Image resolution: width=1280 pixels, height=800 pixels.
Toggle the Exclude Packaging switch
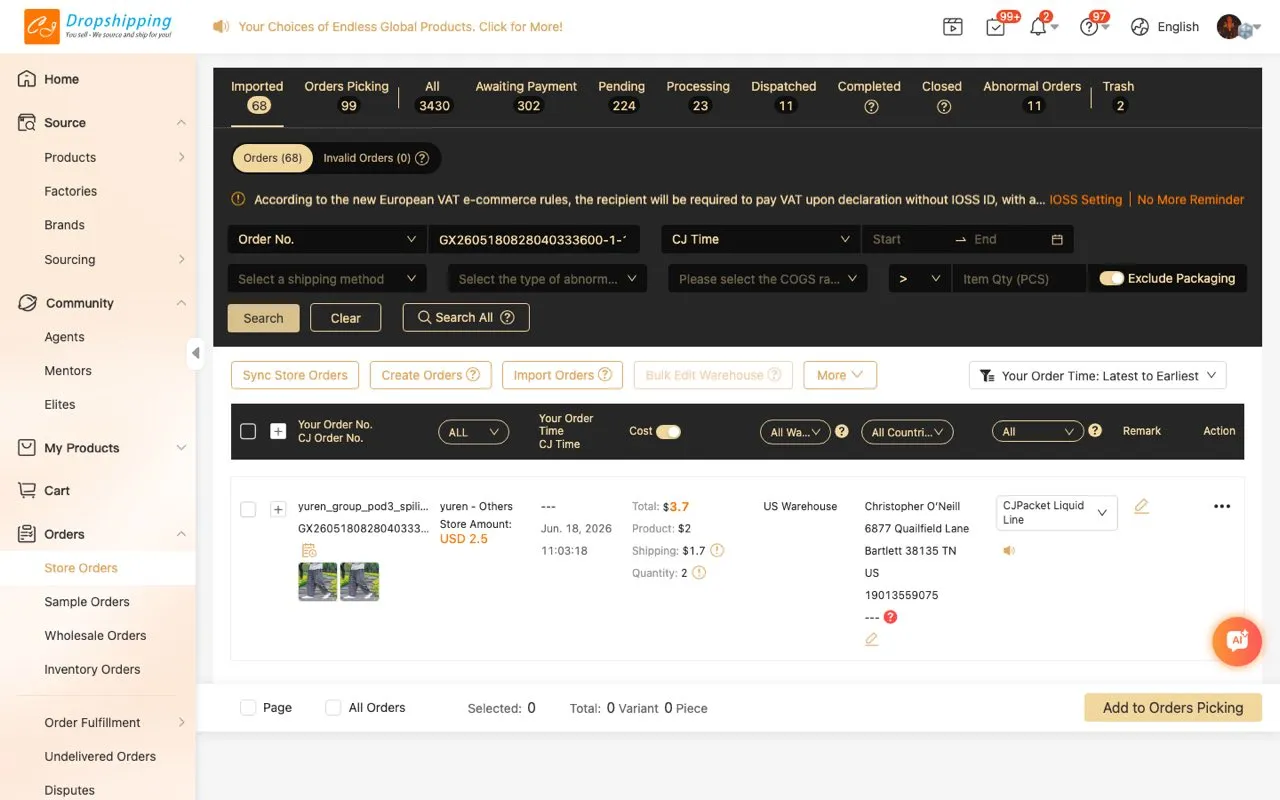pyautogui.click(x=1111, y=279)
